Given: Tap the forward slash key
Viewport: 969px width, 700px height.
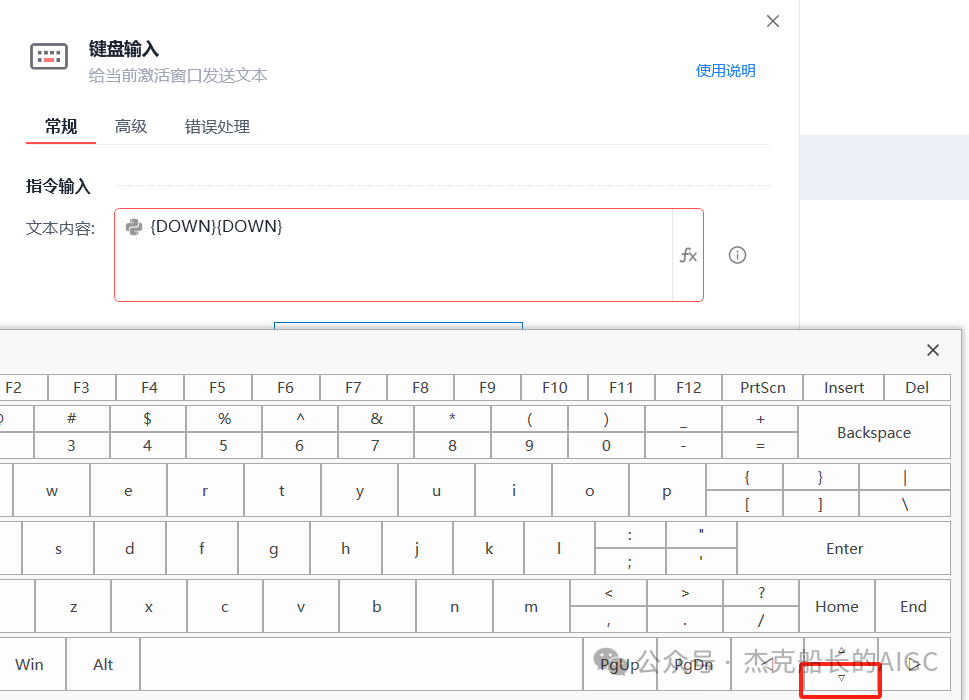Looking at the screenshot, I should tap(761, 620).
